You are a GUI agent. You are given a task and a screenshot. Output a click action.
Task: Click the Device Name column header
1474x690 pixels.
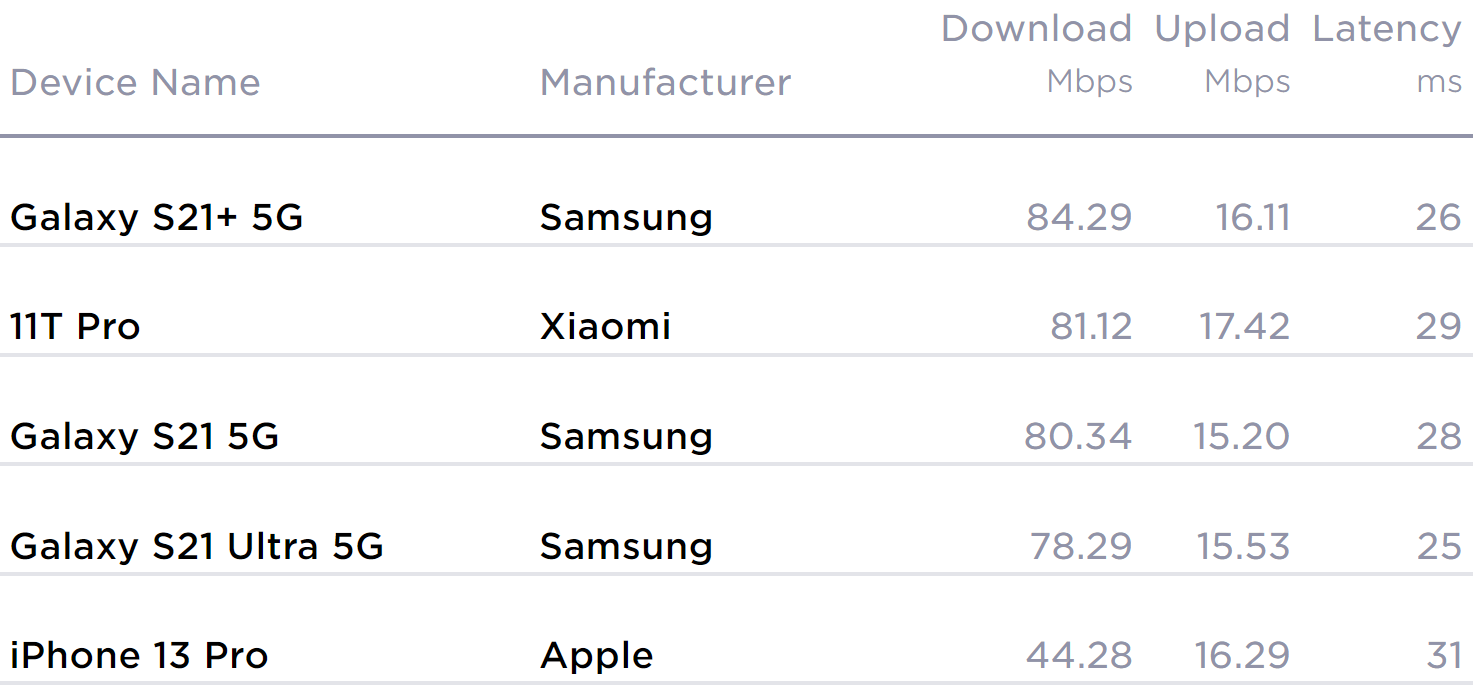point(135,82)
